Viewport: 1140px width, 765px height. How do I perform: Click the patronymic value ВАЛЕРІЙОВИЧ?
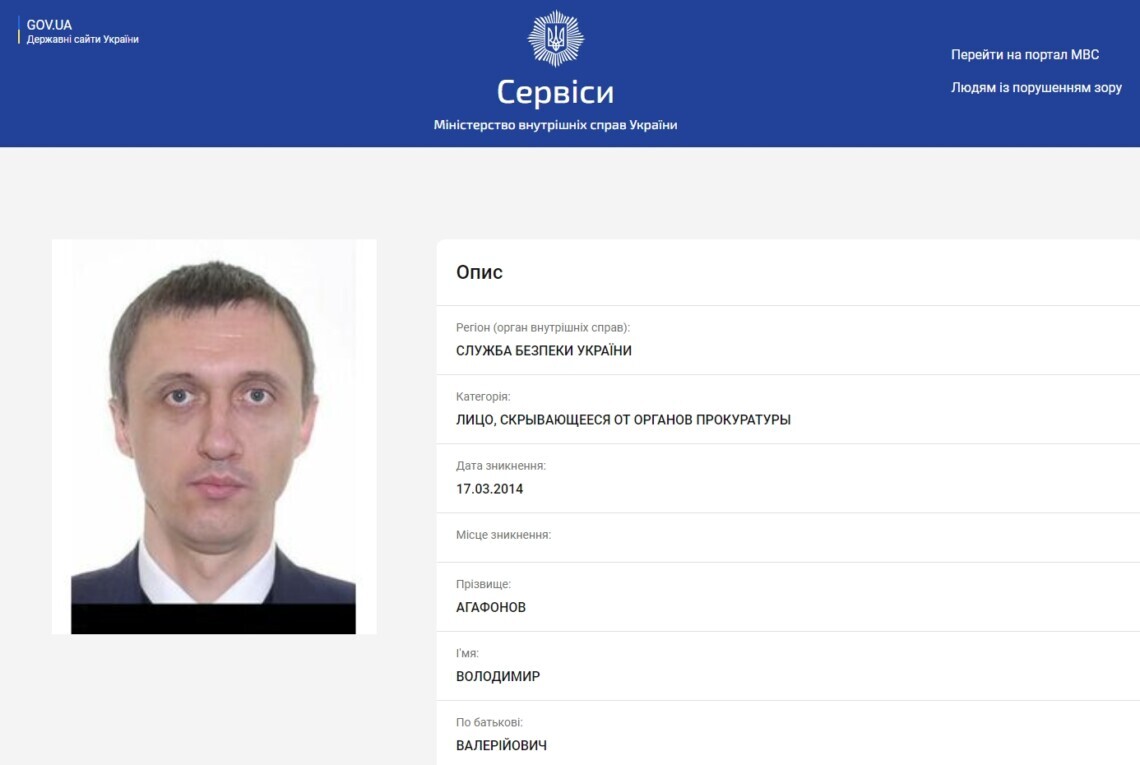click(x=502, y=745)
